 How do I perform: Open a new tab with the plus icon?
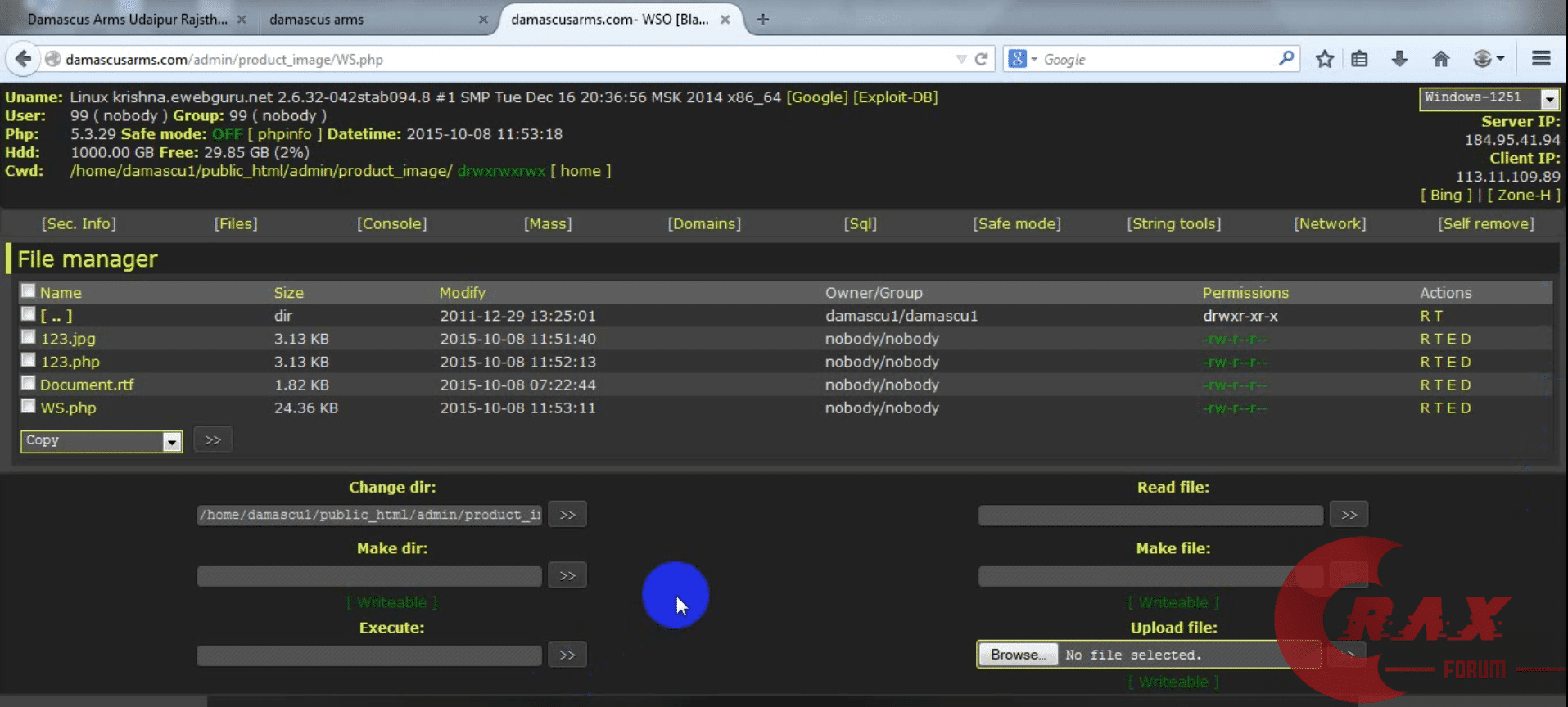click(x=762, y=19)
